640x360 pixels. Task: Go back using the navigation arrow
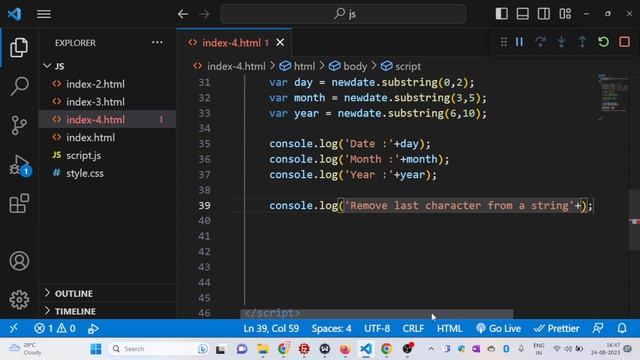click(183, 14)
